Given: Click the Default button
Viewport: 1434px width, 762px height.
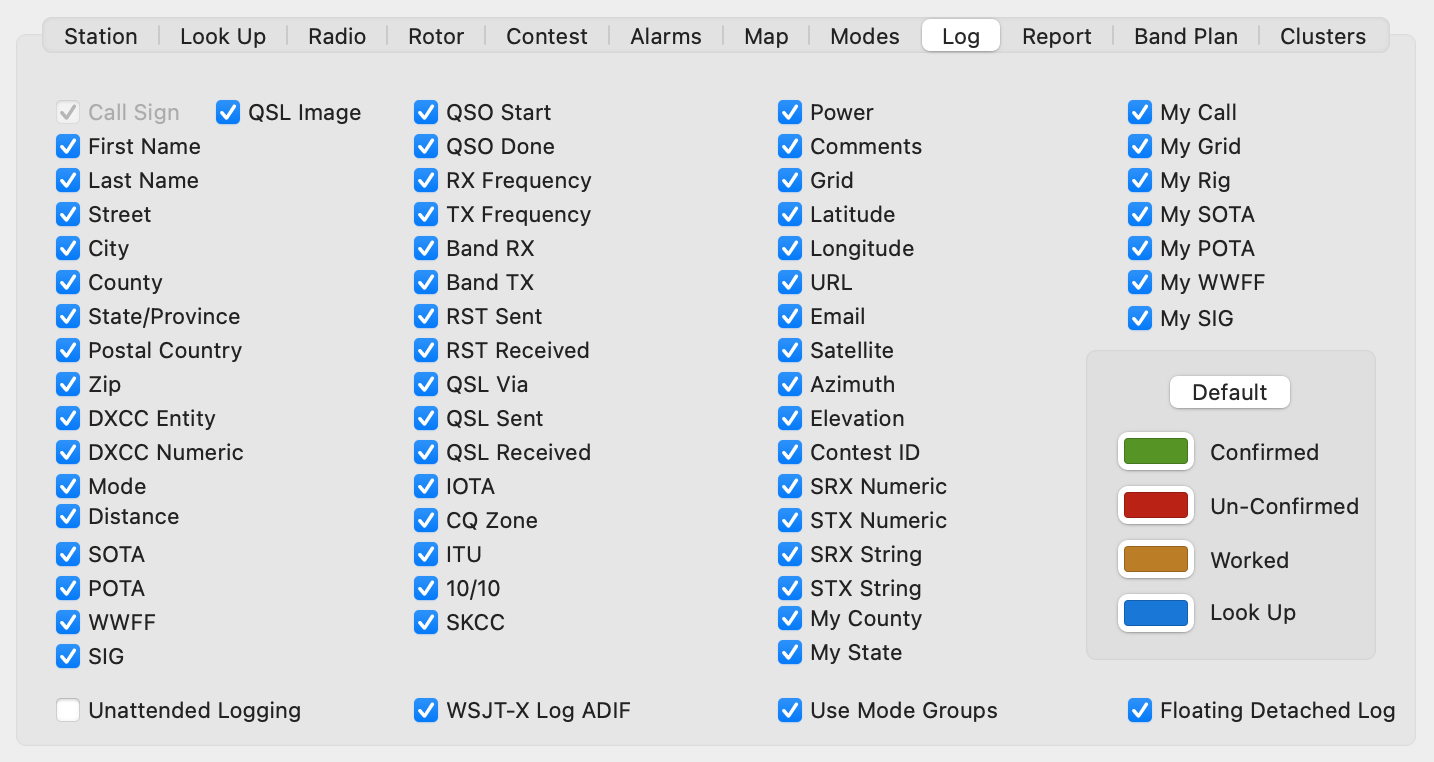Looking at the screenshot, I should pos(1229,392).
